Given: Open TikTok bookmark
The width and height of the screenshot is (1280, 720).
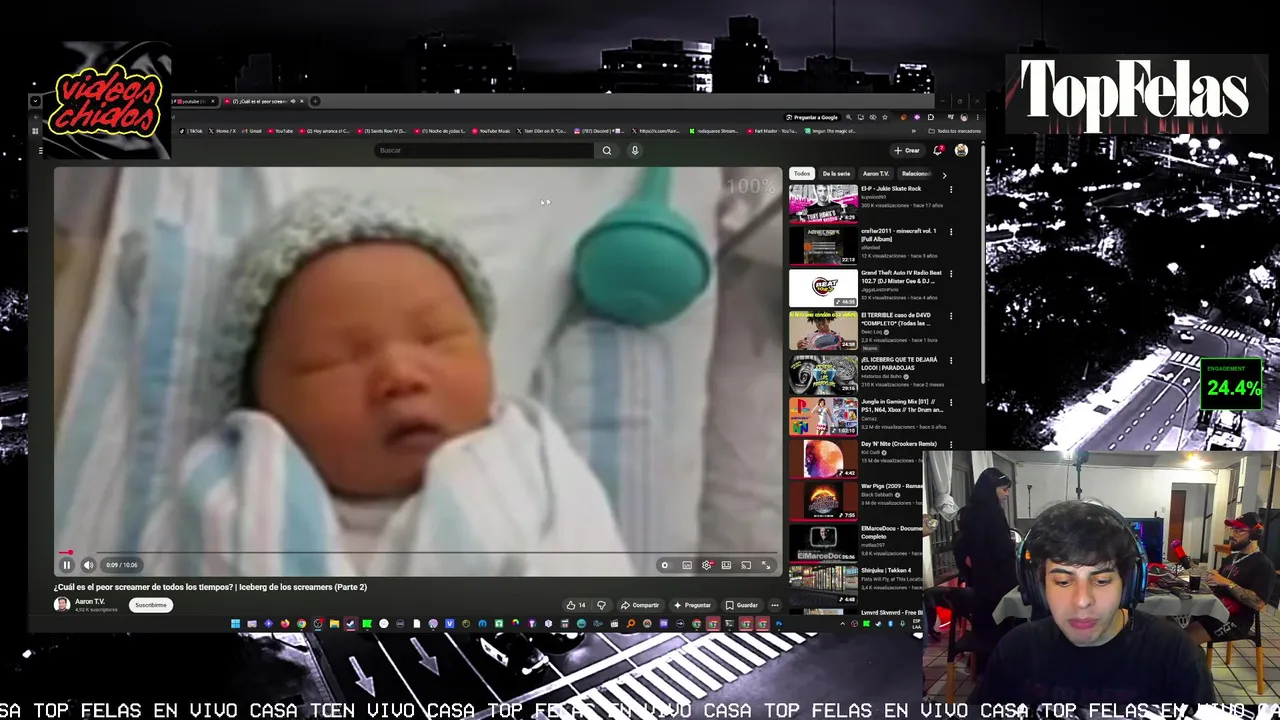Looking at the screenshot, I should (x=192, y=131).
